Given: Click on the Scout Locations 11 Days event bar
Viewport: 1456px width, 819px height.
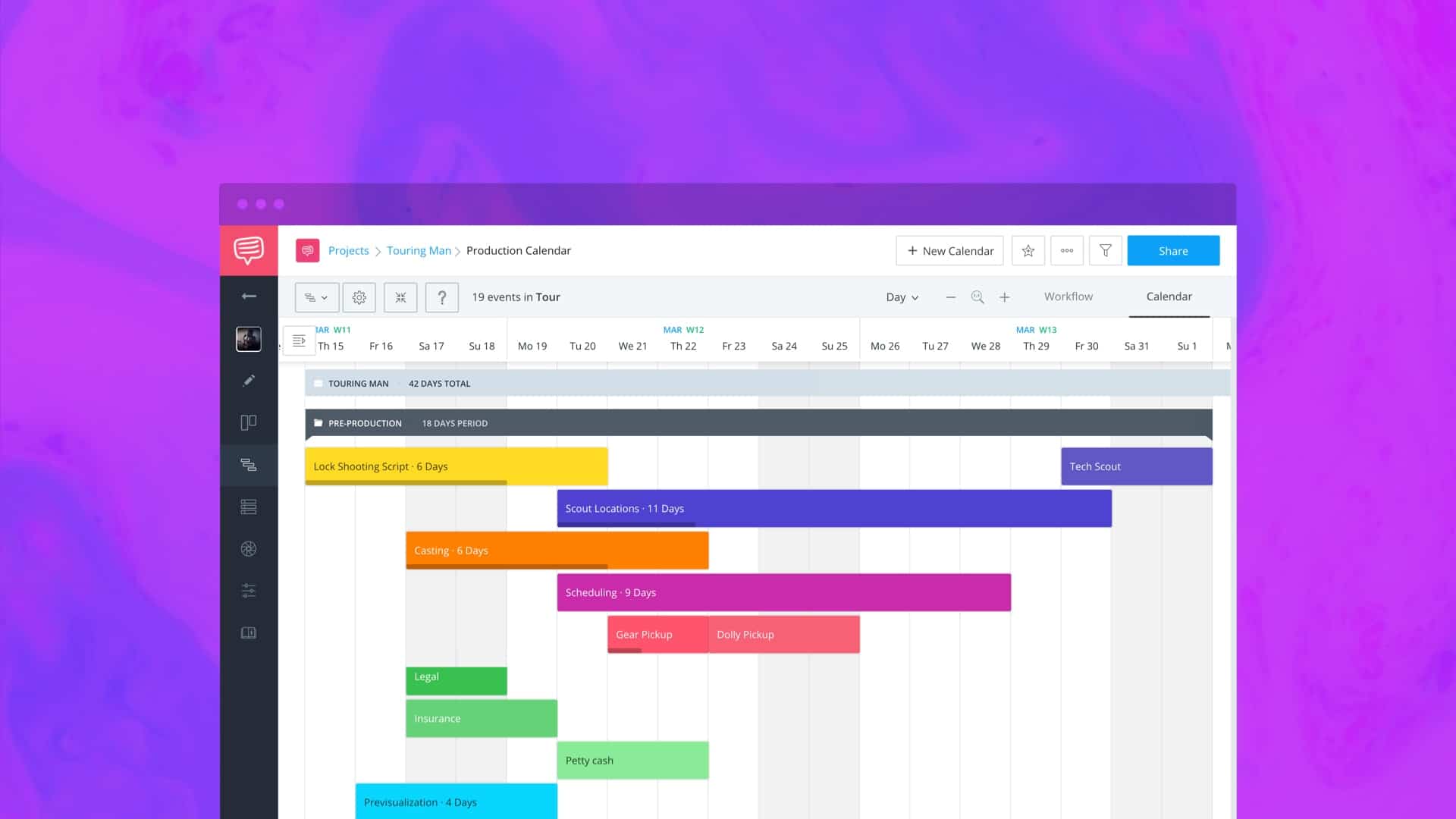Looking at the screenshot, I should (834, 508).
